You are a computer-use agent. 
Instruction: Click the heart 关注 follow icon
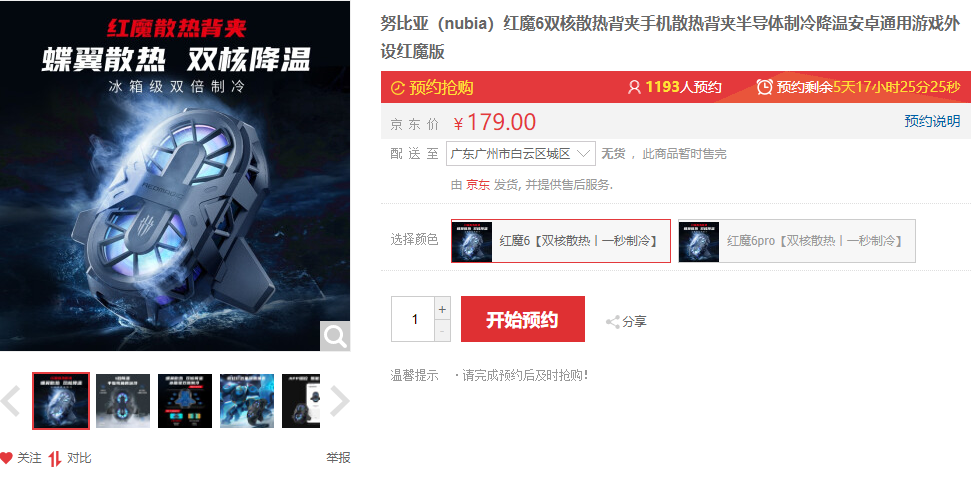click(6, 458)
